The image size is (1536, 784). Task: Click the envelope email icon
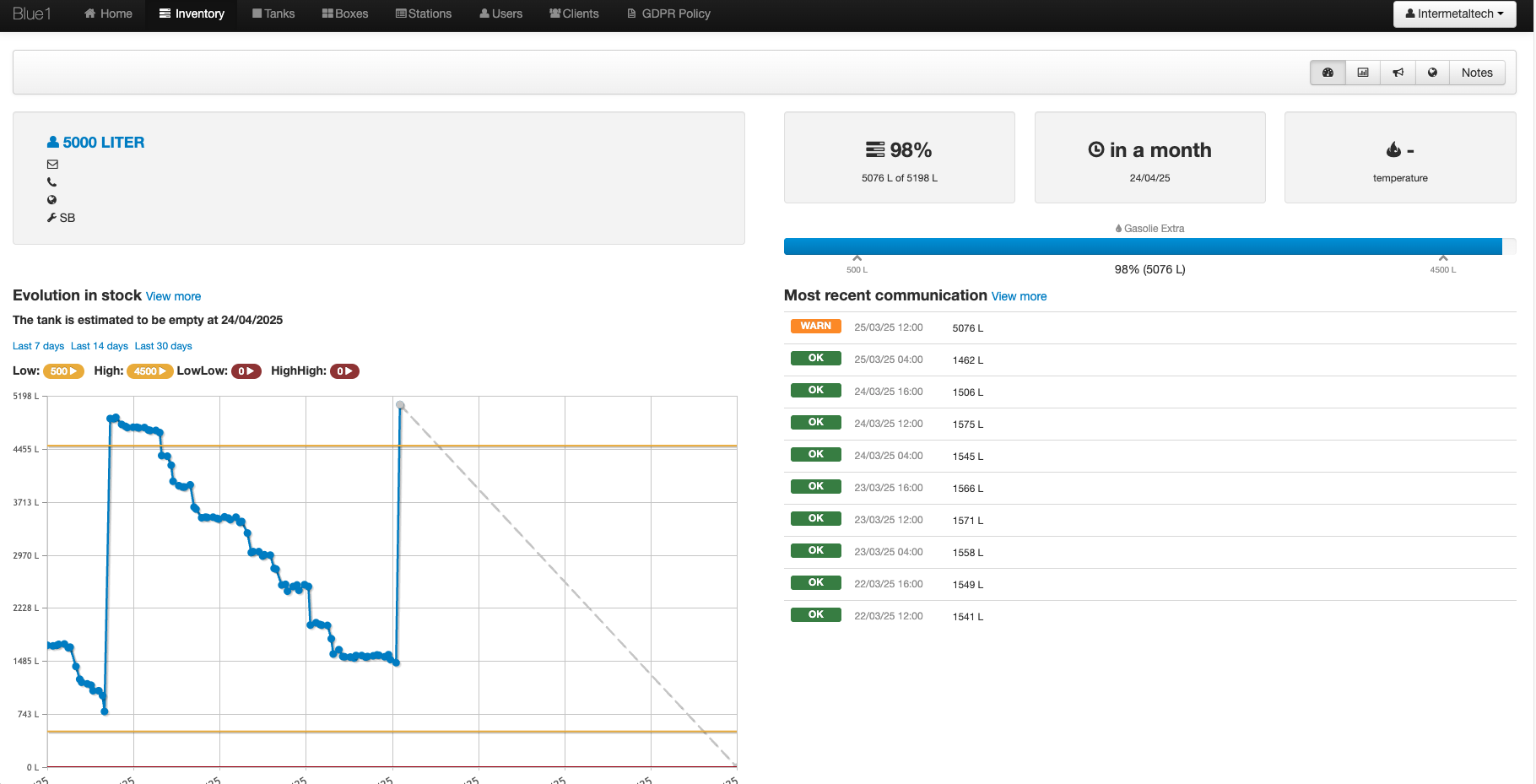tap(52, 165)
